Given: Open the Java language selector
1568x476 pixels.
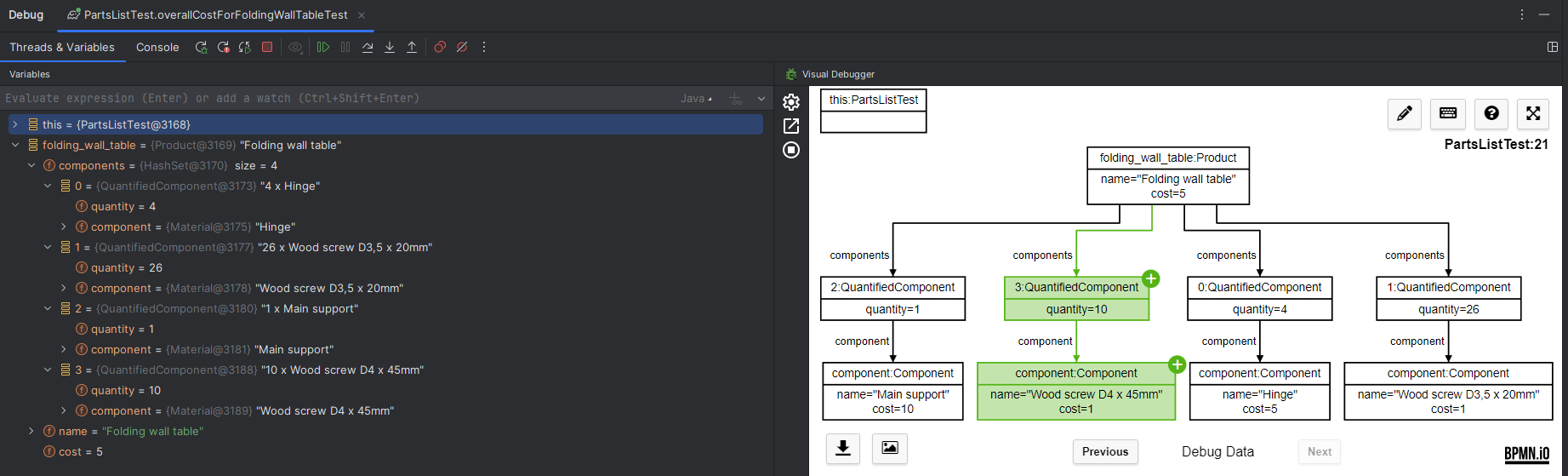Looking at the screenshot, I should coord(697,99).
